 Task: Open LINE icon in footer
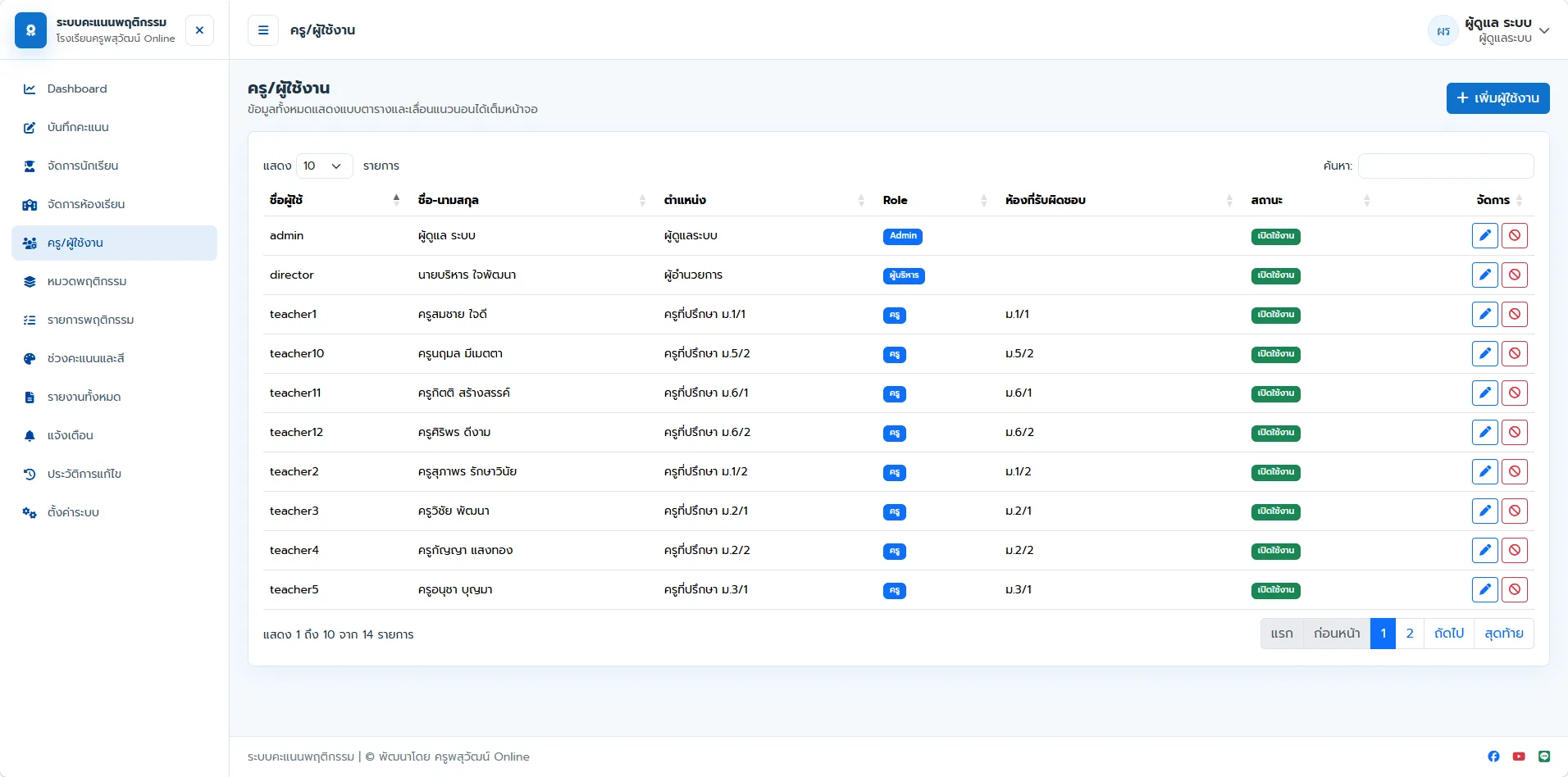point(1544,757)
